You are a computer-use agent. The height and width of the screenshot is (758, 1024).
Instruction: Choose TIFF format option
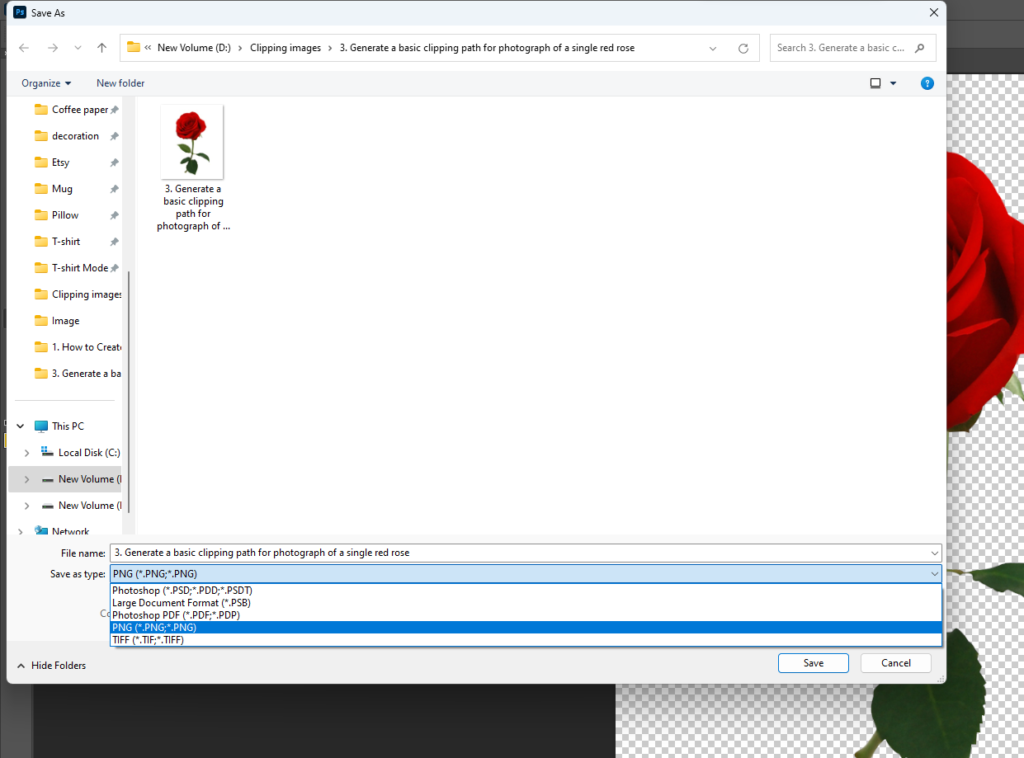pyautogui.click(x=526, y=640)
